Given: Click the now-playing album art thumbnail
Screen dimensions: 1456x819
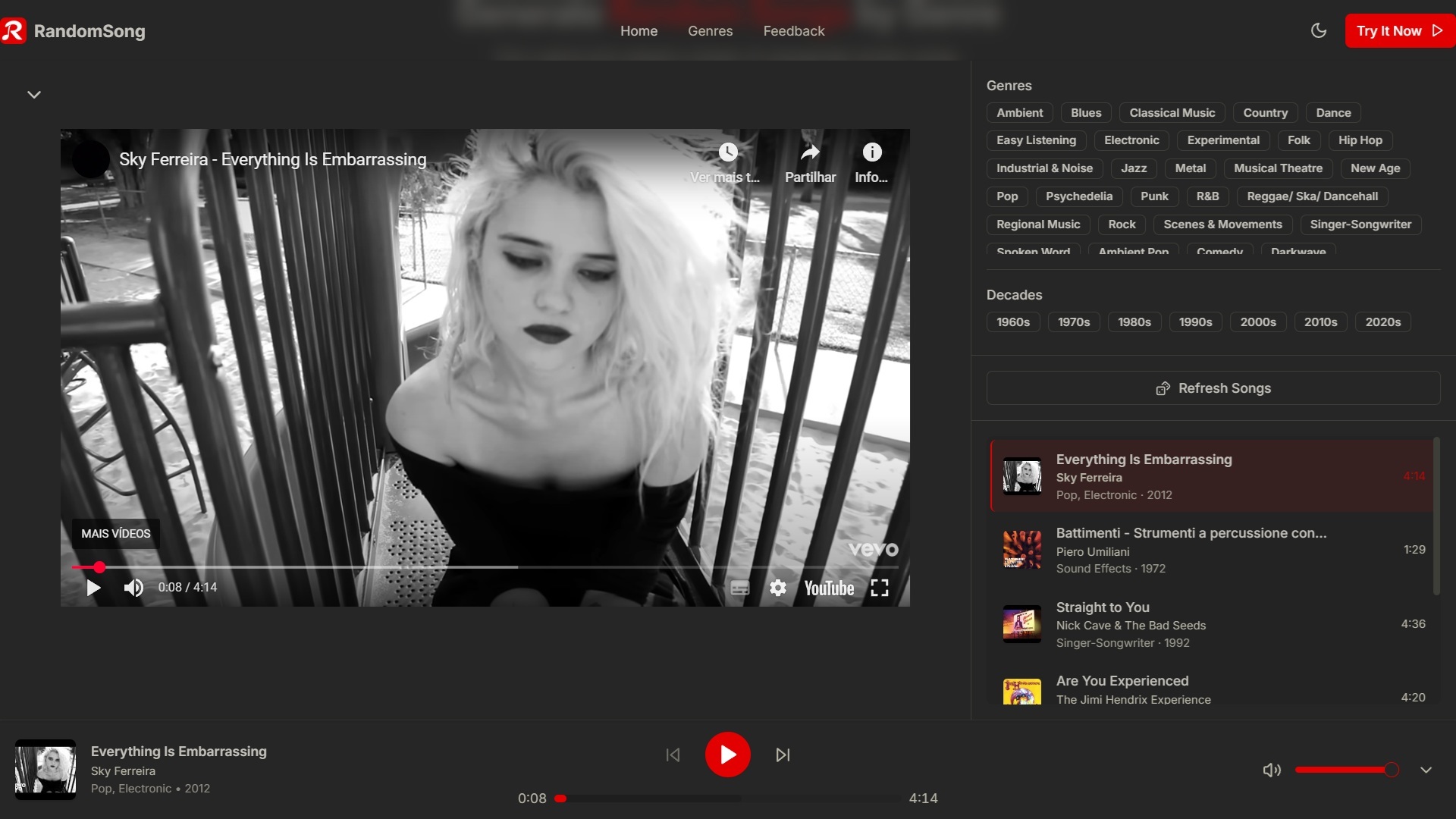Looking at the screenshot, I should coord(45,770).
